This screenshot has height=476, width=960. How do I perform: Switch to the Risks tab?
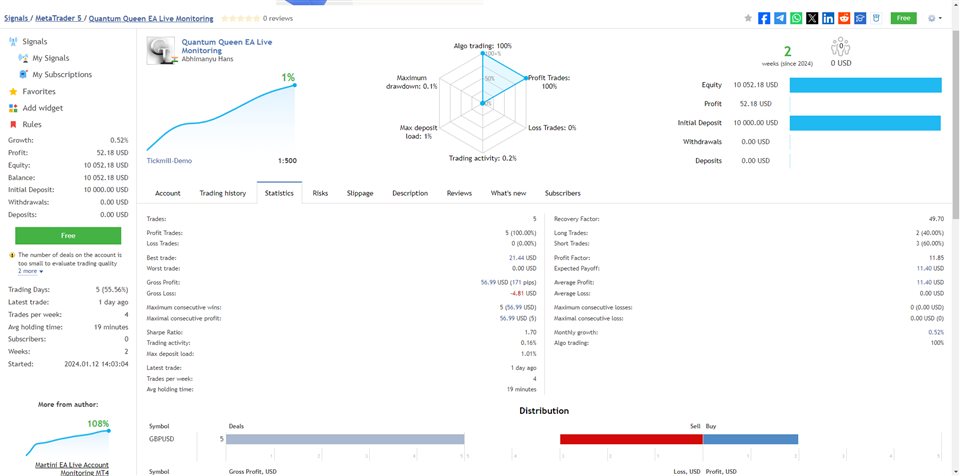tap(320, 193)
